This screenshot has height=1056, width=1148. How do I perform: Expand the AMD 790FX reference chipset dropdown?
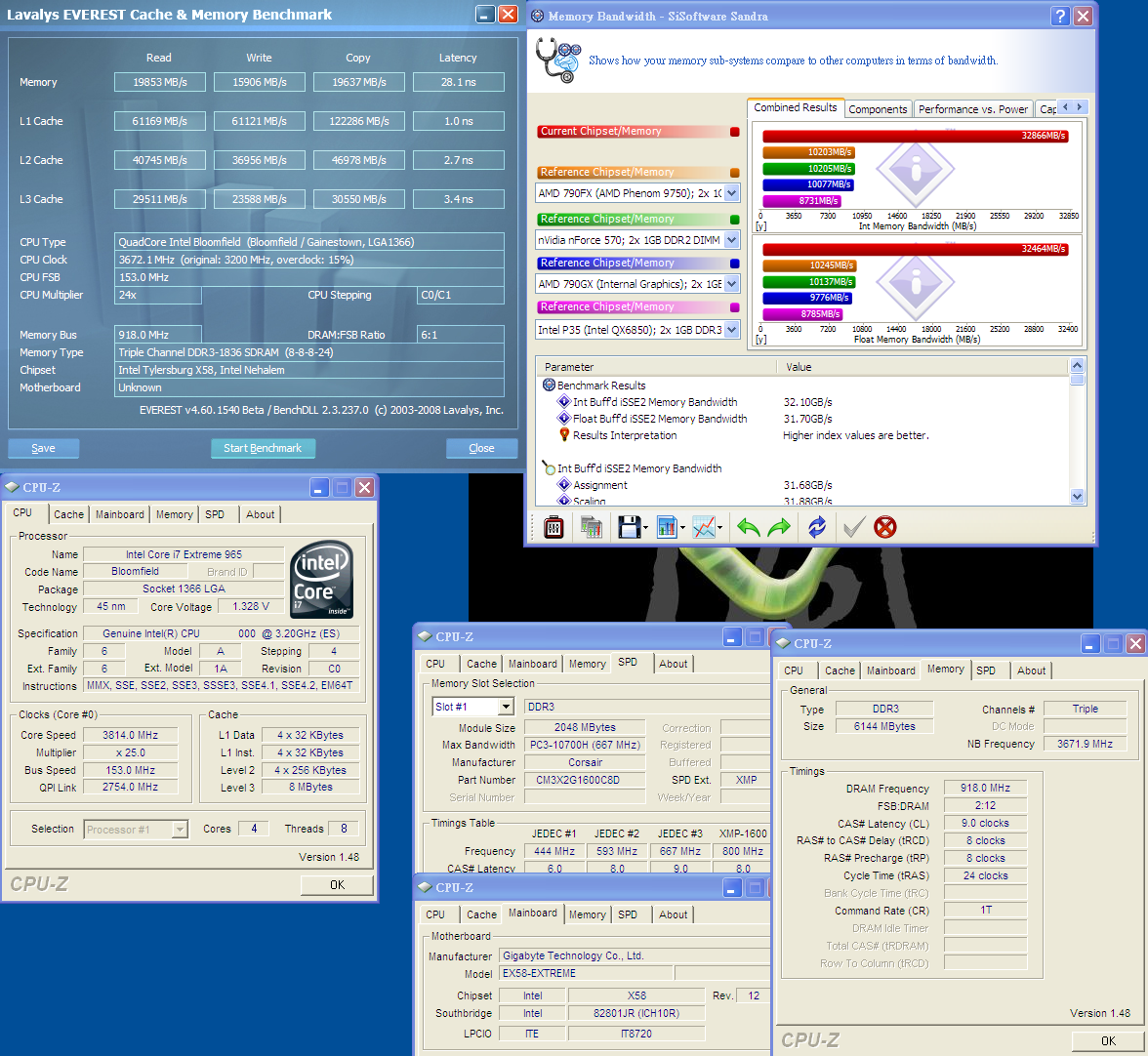(732, 193)
